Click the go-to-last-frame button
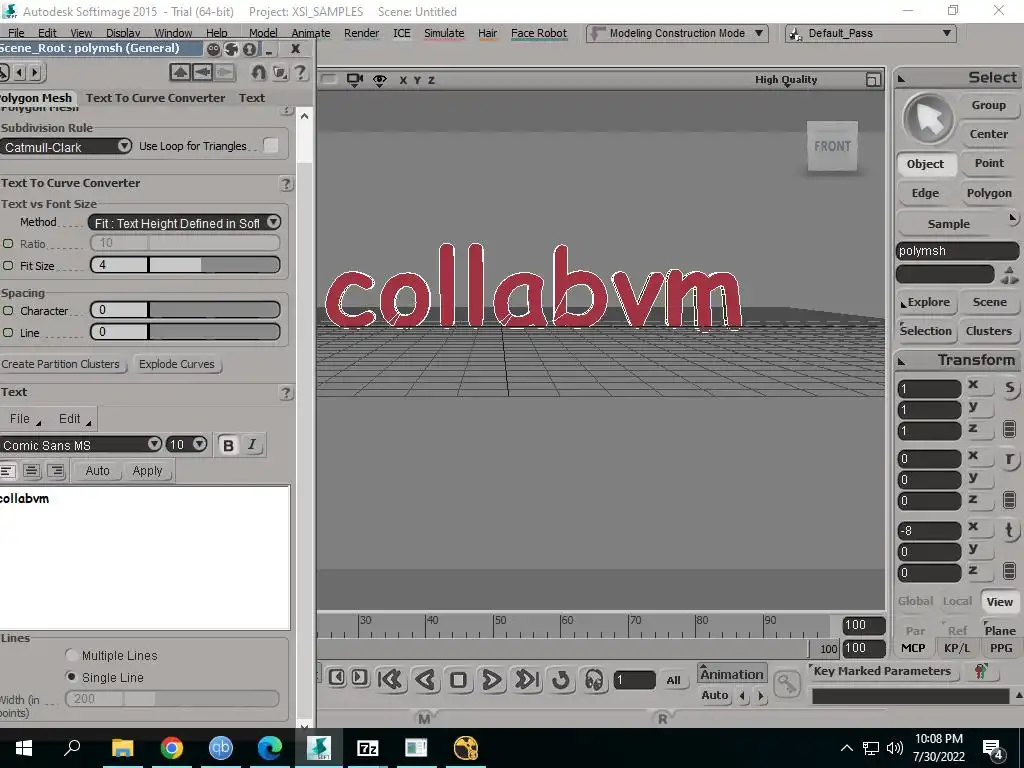The image size is (1024, 768). 526,680
